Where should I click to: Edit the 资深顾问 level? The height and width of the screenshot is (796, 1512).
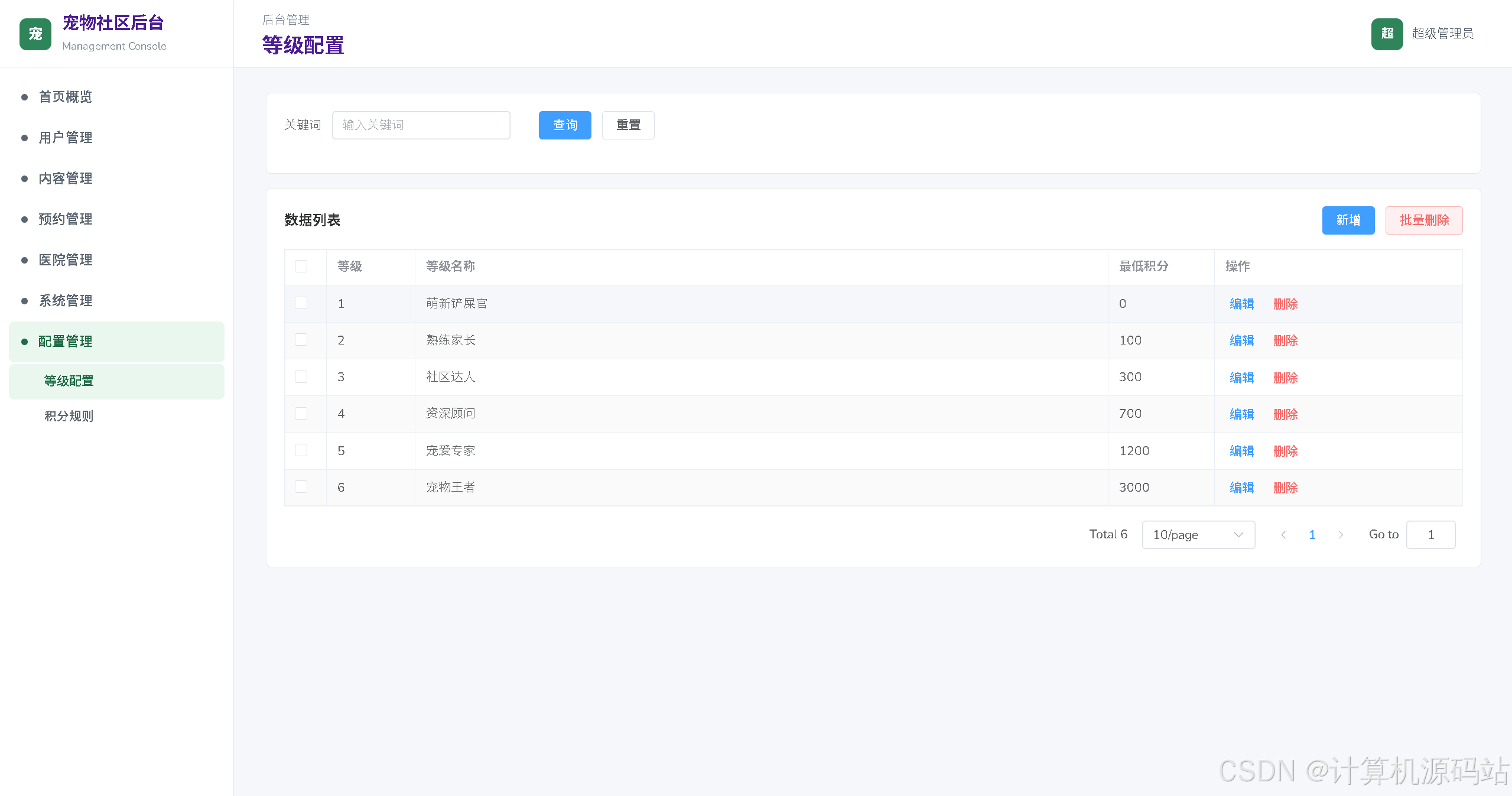(1241, 414)
